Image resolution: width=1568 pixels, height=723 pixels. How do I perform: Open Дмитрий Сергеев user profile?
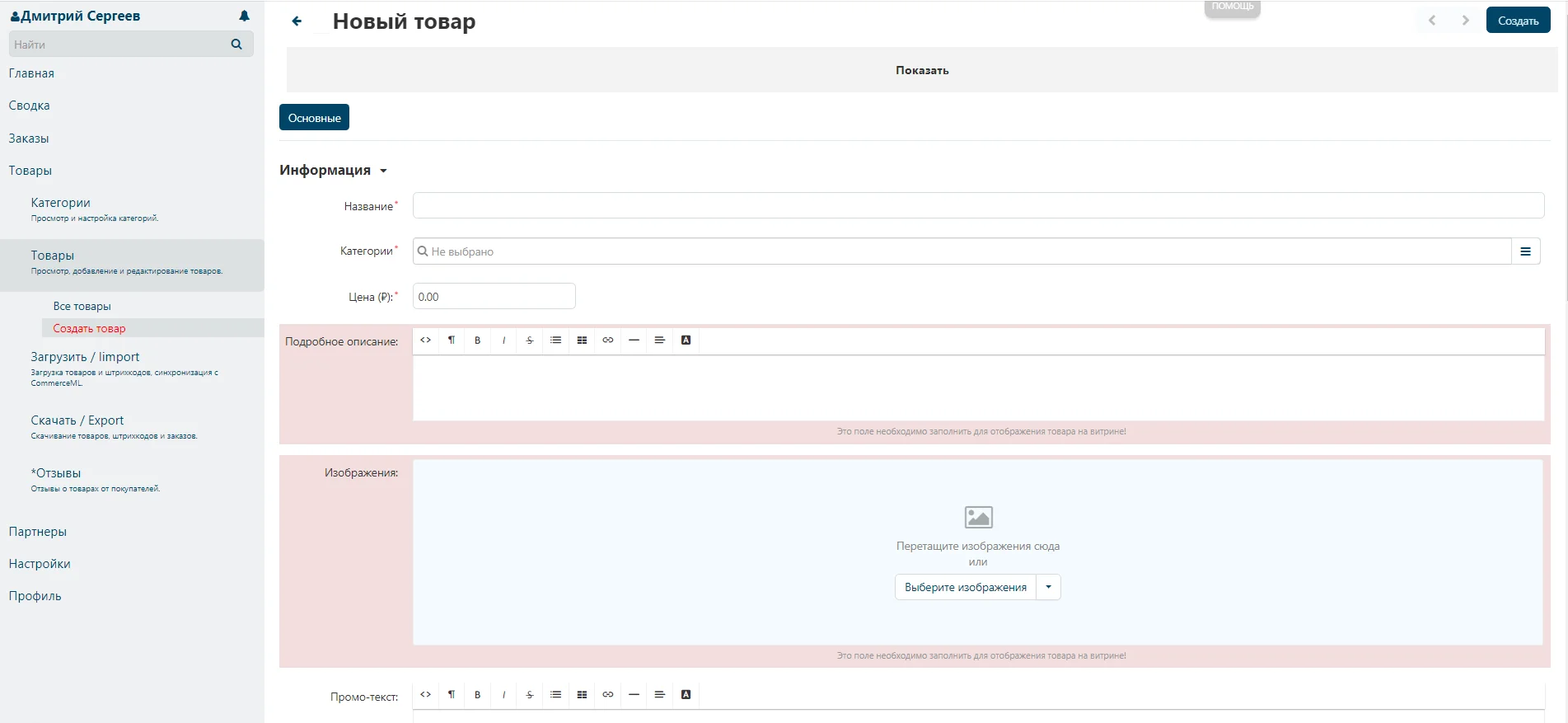[75, 16]
